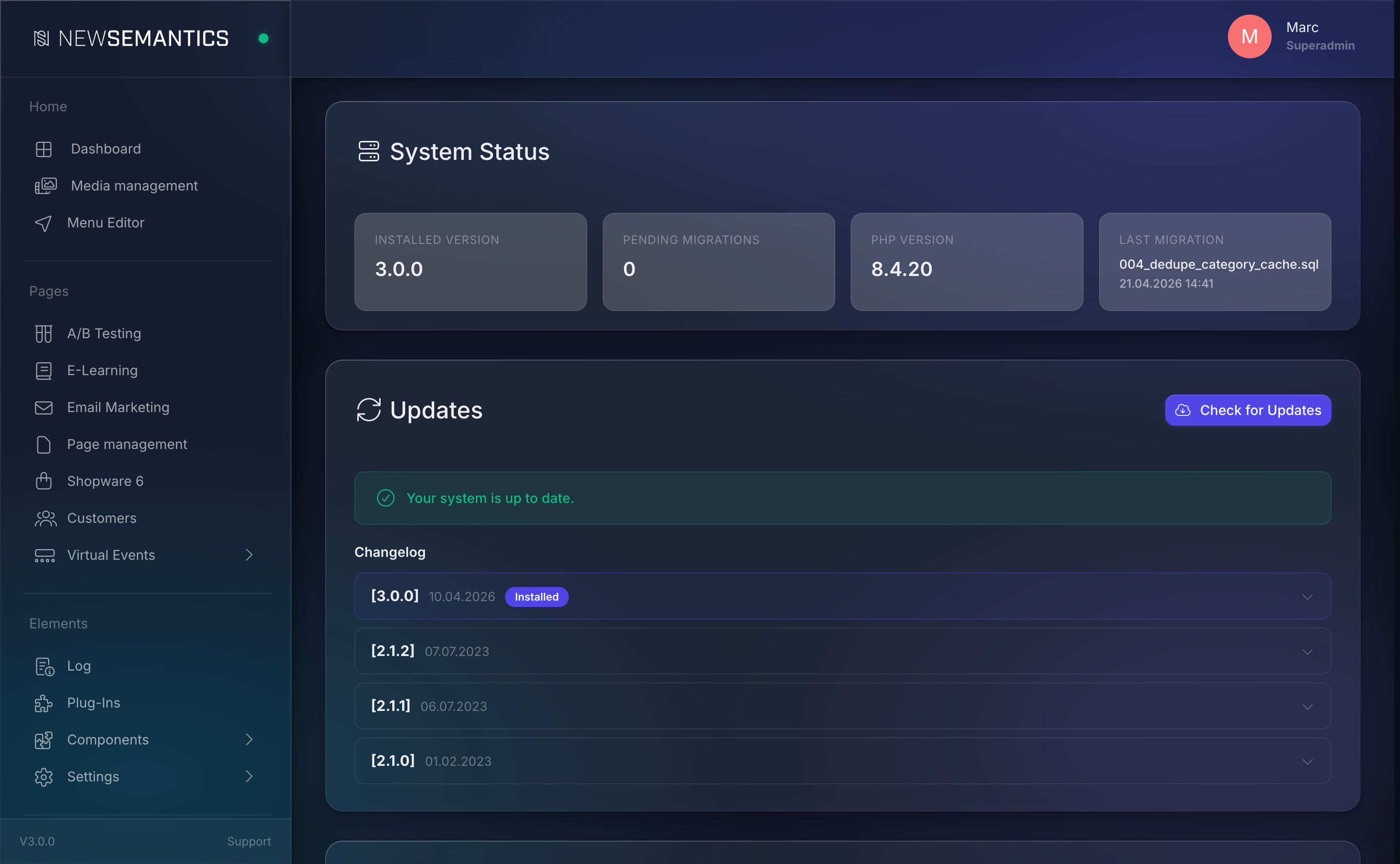Click the Superadmin role label
The width and height of the screenshot is (1400, 864).
pos(1321,46)
